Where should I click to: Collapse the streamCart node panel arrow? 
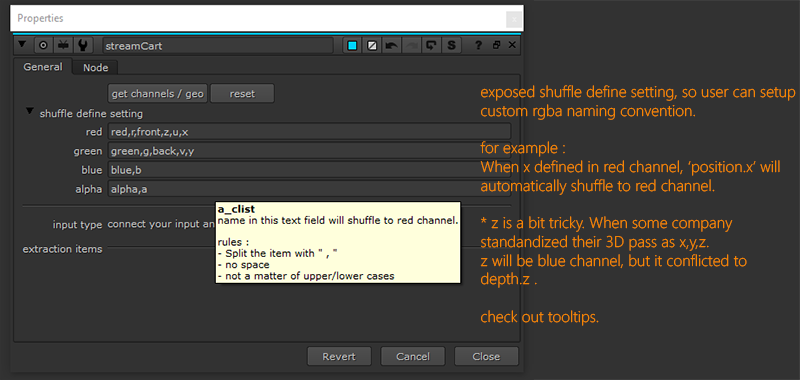click(21, 45)
